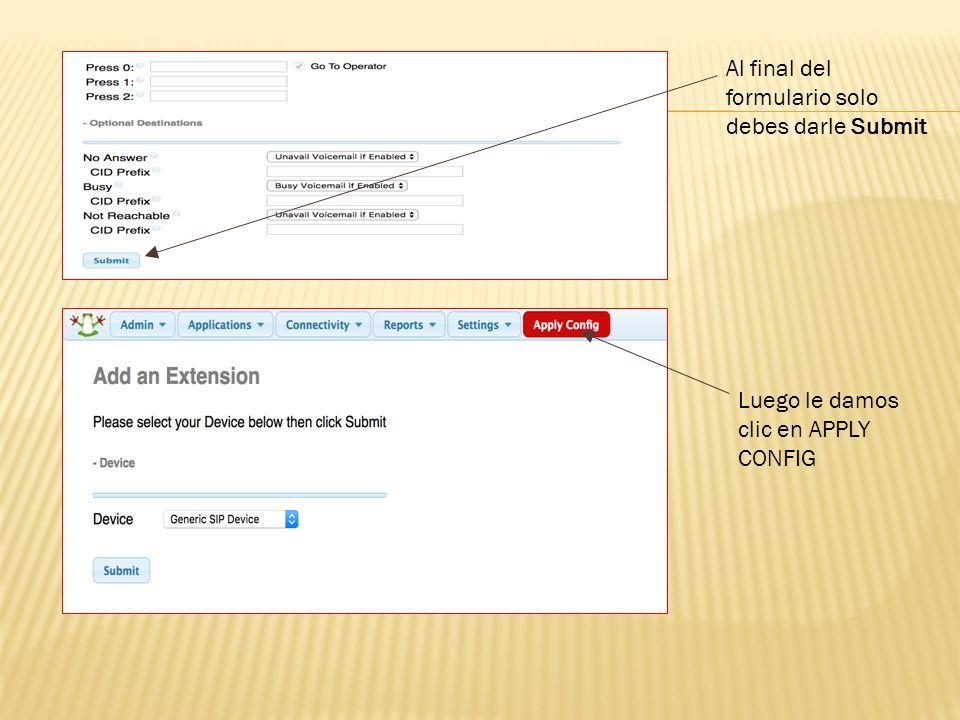The height and width of the screenshot is (720, 960).
Task: Click the help icon next to Press 1
Action: [140, 80]
